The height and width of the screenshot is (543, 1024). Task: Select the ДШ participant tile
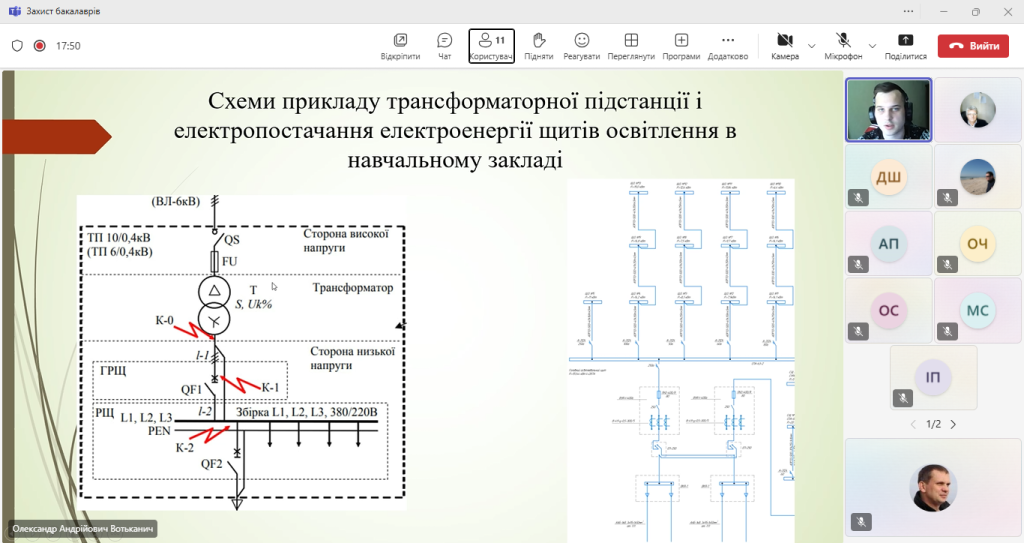(888, 177)
